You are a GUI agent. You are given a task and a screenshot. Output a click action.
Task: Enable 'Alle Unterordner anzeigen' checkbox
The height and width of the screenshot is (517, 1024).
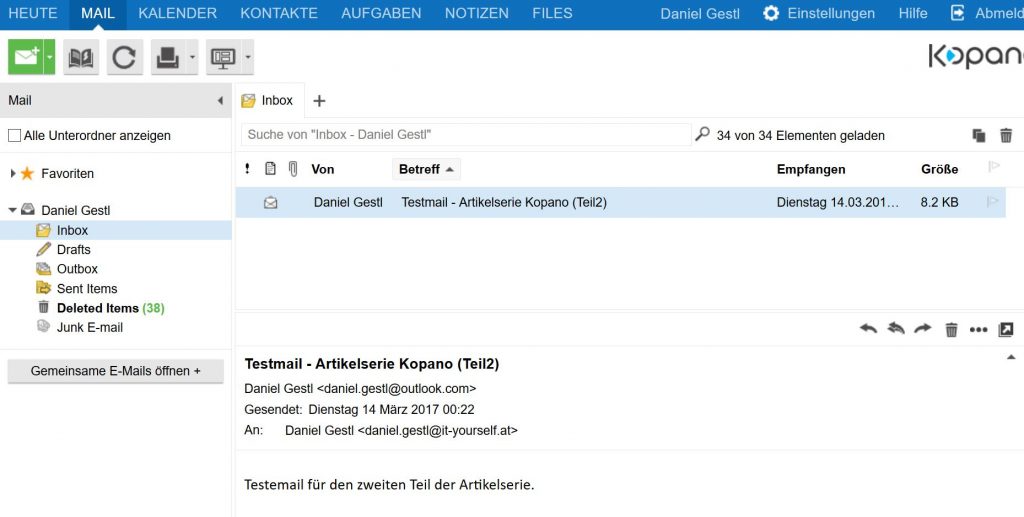(14, 135)
